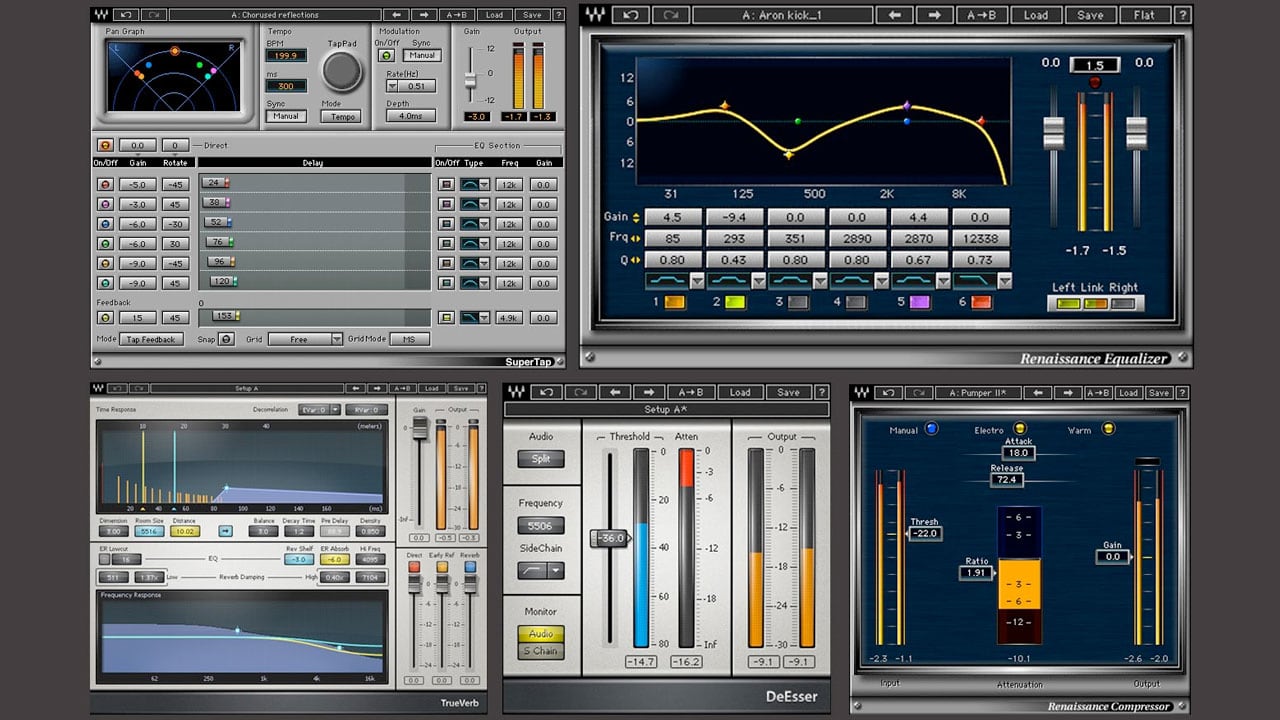
Task: Click the DeEsser Audio Split button
Action: [x=541, y=459]
